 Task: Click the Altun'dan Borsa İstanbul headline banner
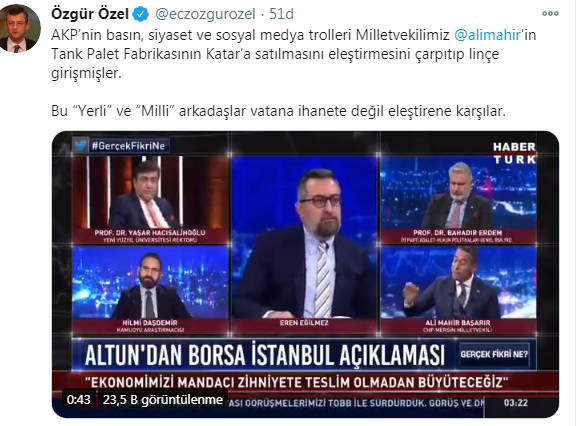[264, 355]
